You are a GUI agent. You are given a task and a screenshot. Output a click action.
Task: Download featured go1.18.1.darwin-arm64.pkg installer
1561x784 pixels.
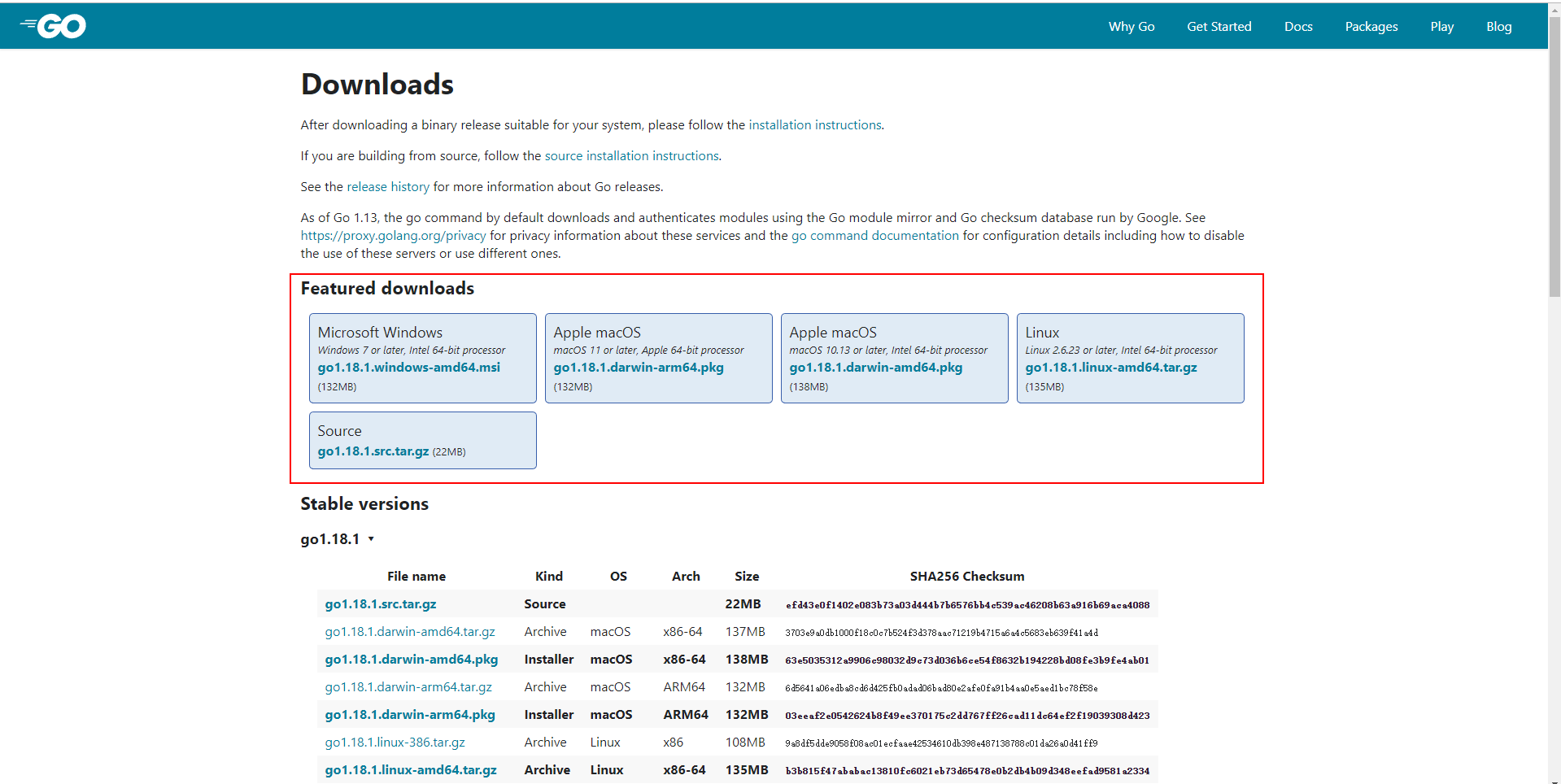(638, 368)
